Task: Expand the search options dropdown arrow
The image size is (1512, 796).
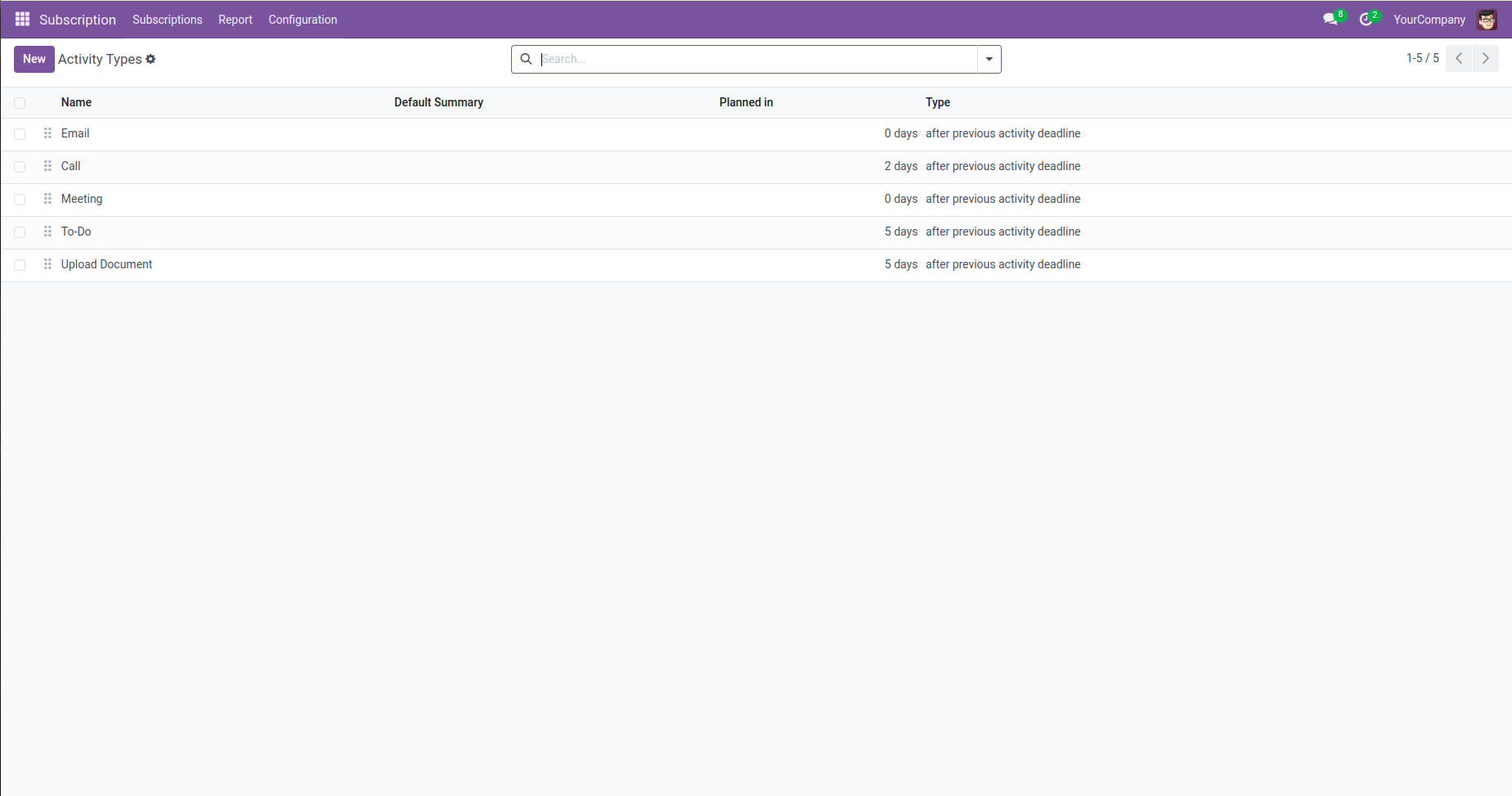Action: pyautogui.click(x=989, y=59)
